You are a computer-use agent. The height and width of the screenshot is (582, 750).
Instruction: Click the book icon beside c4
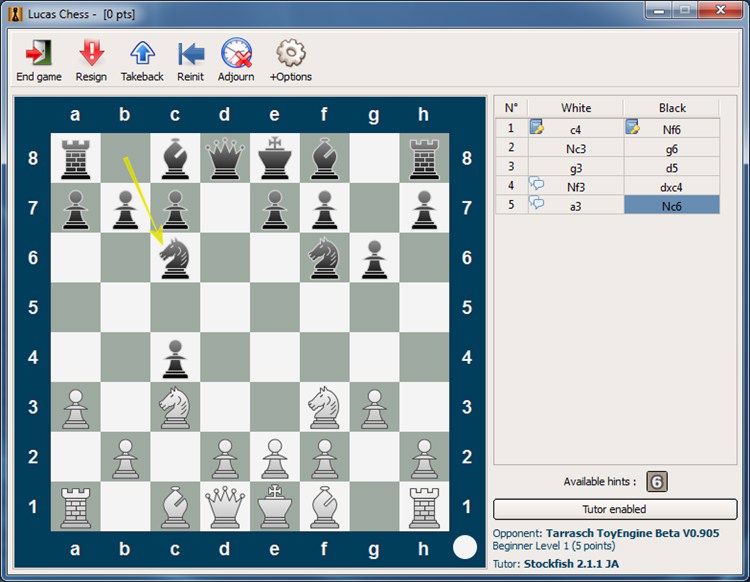[537, 127]
